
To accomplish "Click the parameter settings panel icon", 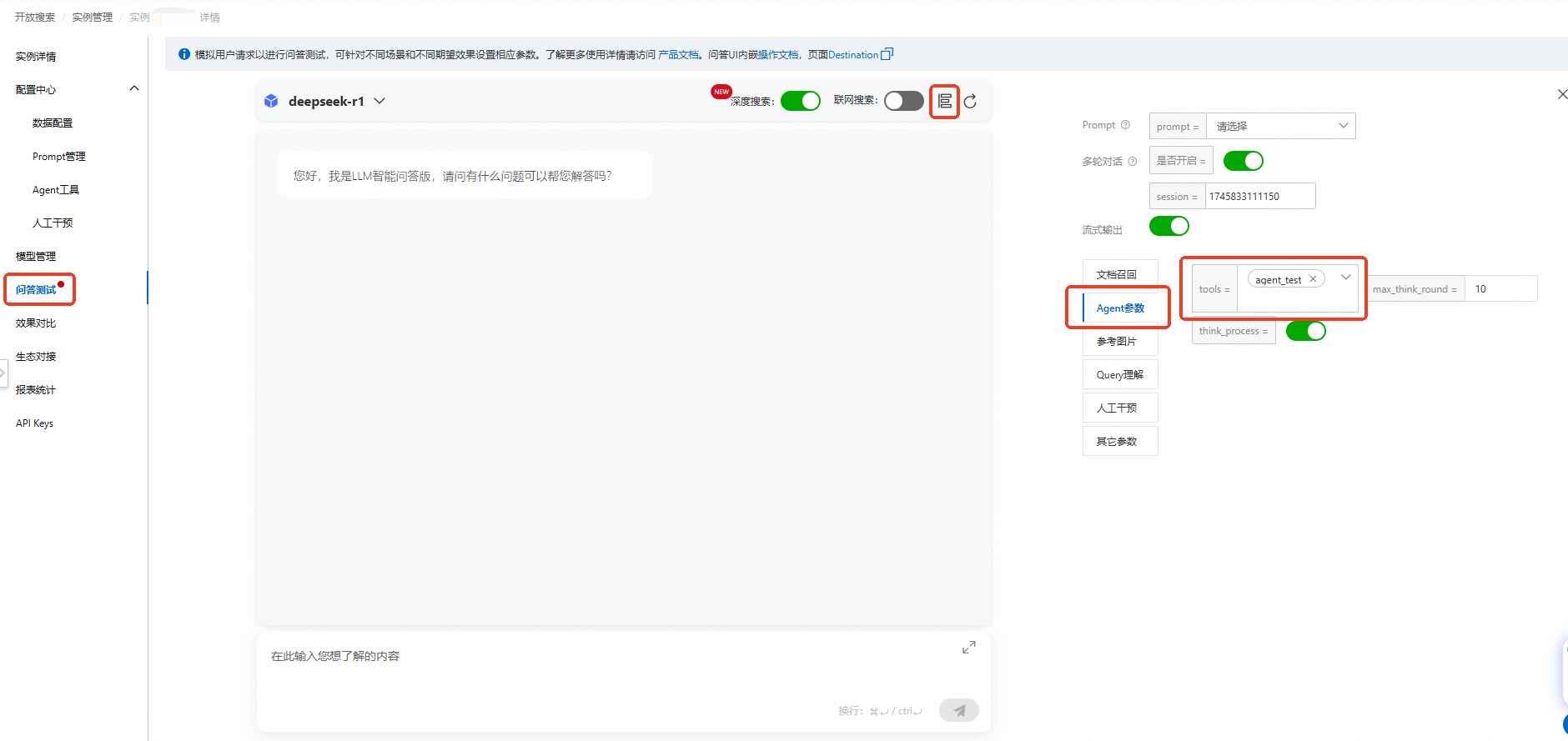I will (944, 101).
